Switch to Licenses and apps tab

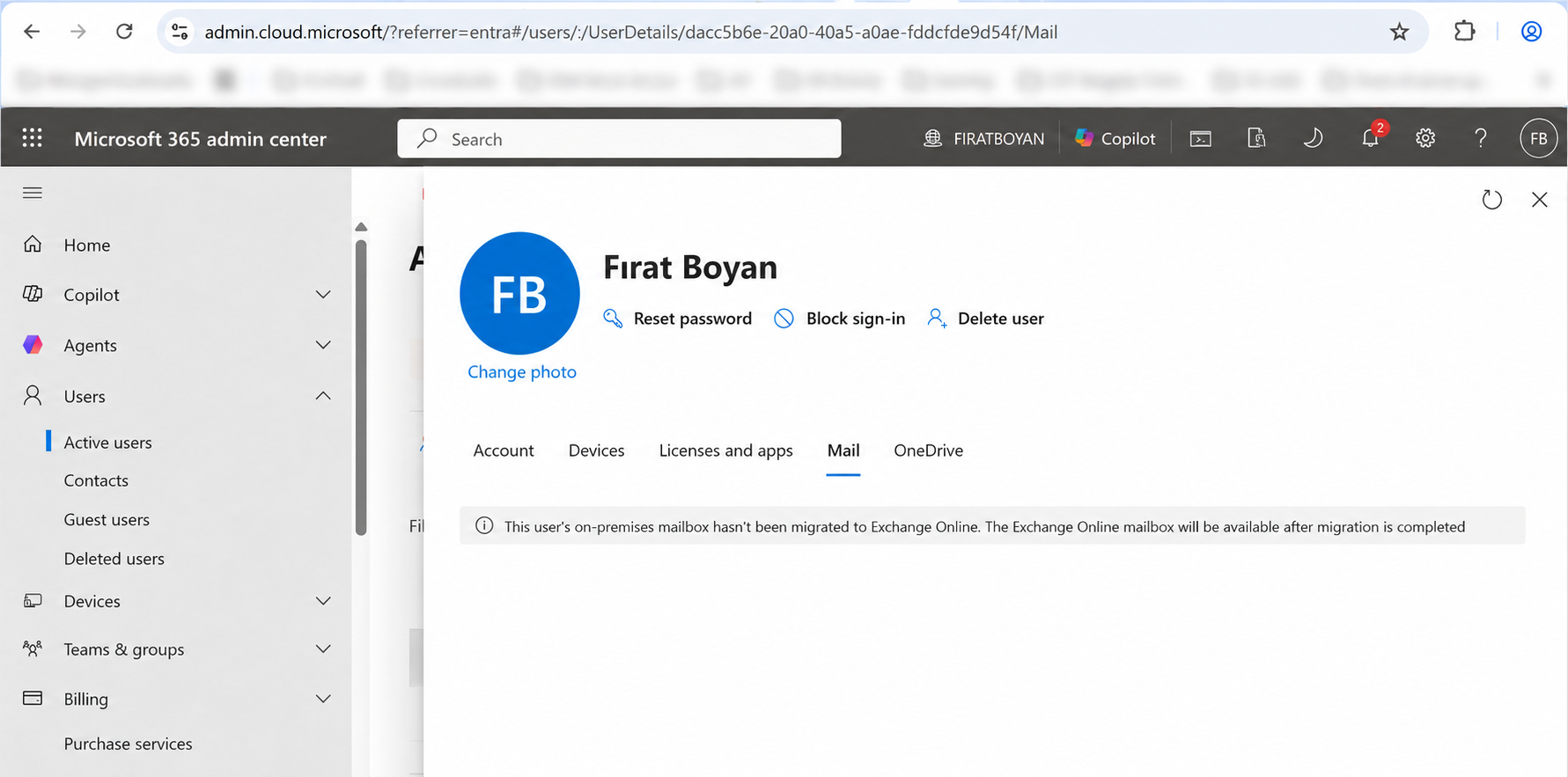[x=725, y=451]
